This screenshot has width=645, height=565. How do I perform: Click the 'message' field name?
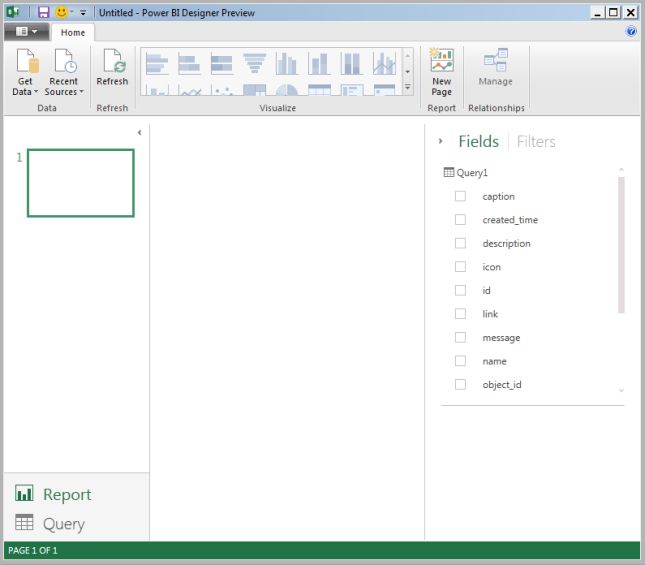click(x=501, y=338)
